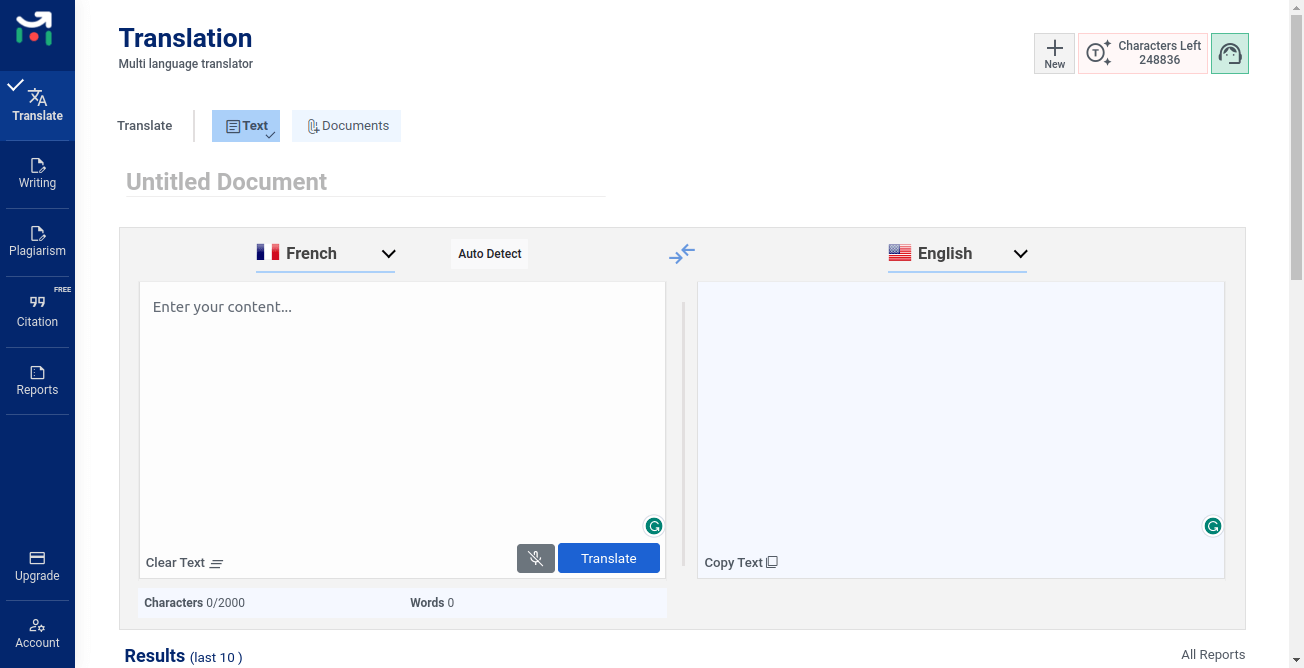
Task: Select the Citation tool
Action: click(x=37, y=310)
